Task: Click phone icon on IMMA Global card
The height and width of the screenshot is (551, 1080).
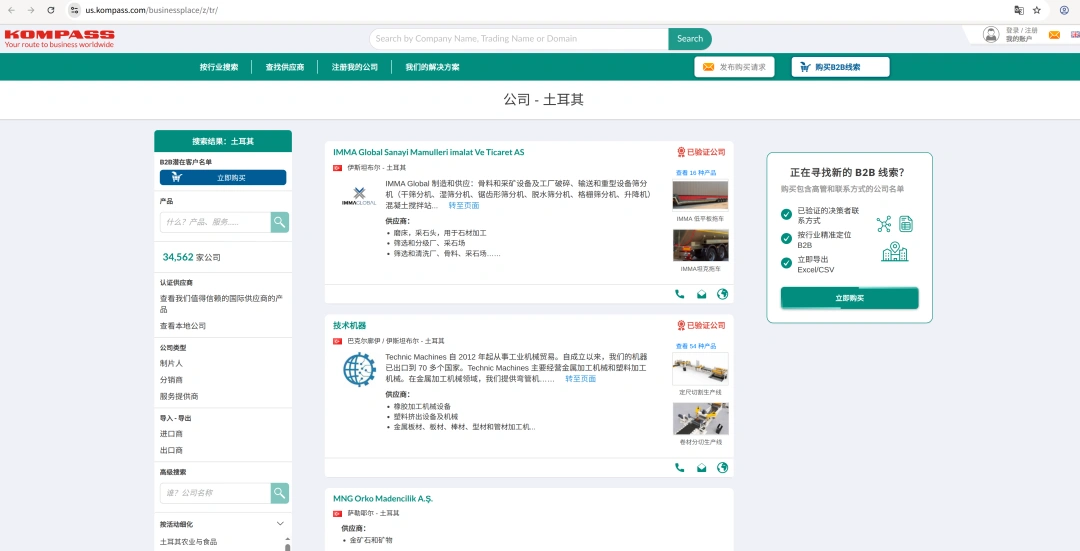Action: click(680, 294)
